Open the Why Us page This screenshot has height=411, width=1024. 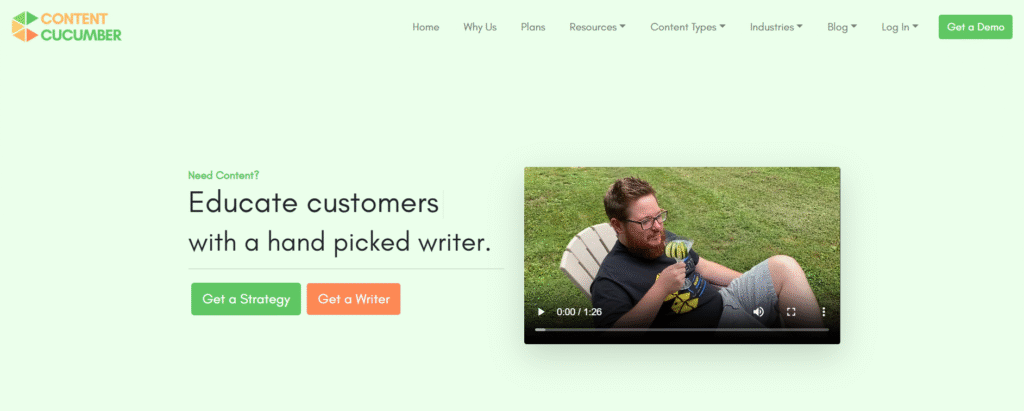[480, 27]
